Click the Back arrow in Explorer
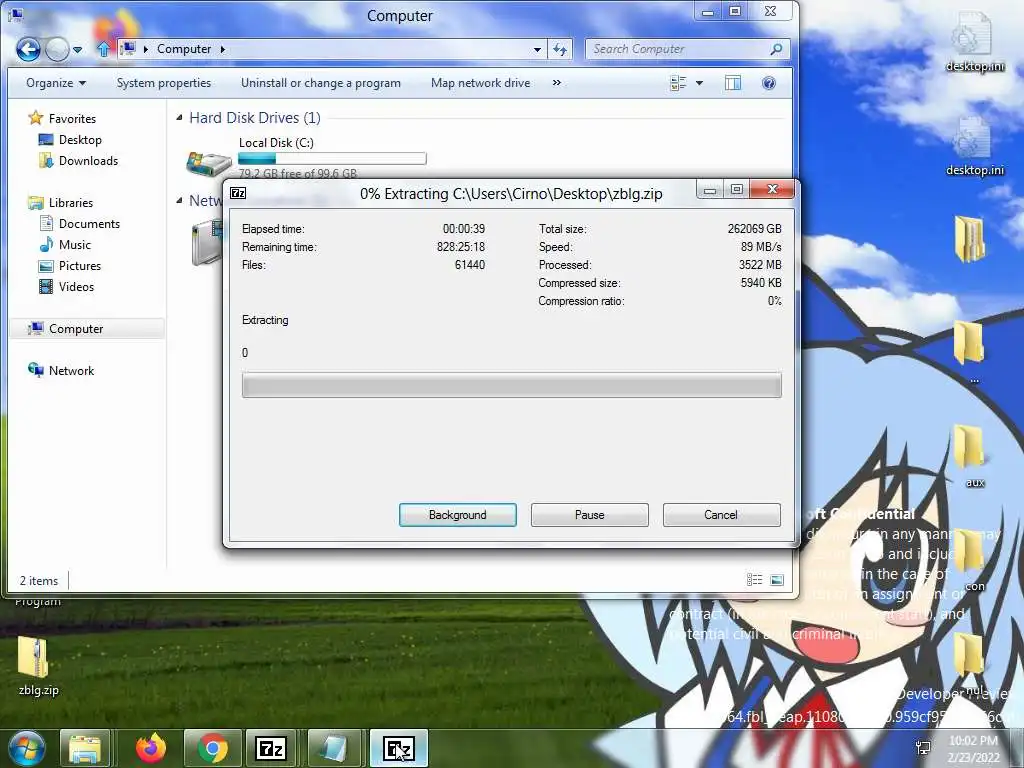Screen dimensions: 1024x768 28,49
